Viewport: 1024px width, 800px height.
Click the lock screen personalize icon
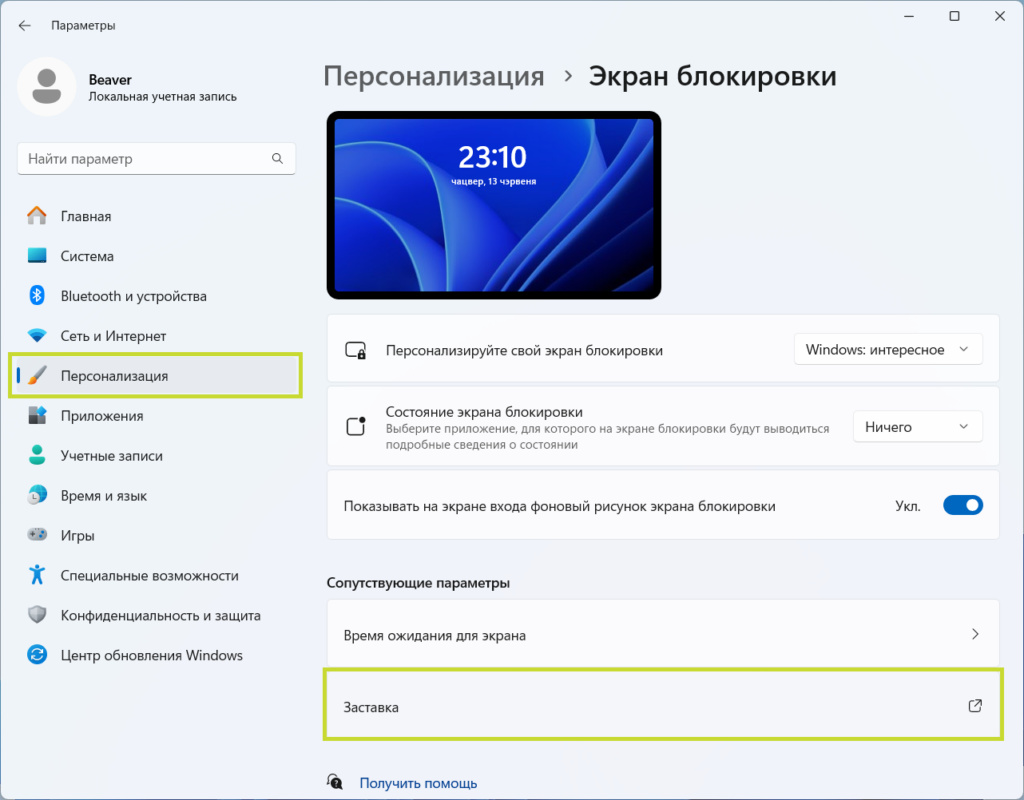356,351
